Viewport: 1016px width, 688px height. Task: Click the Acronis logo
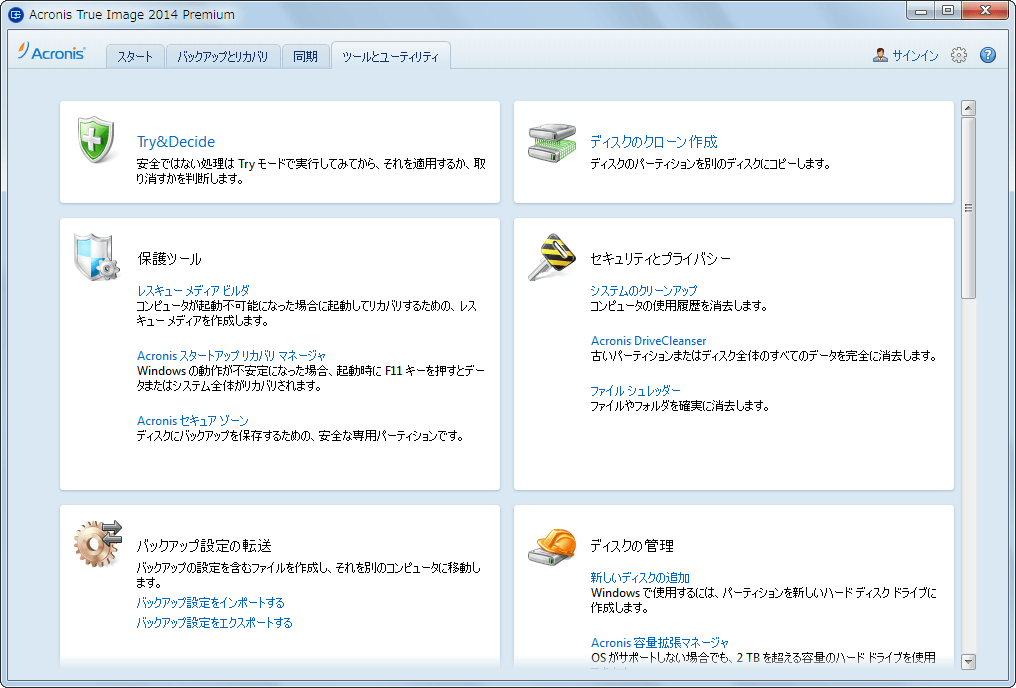tap(52, 52)
